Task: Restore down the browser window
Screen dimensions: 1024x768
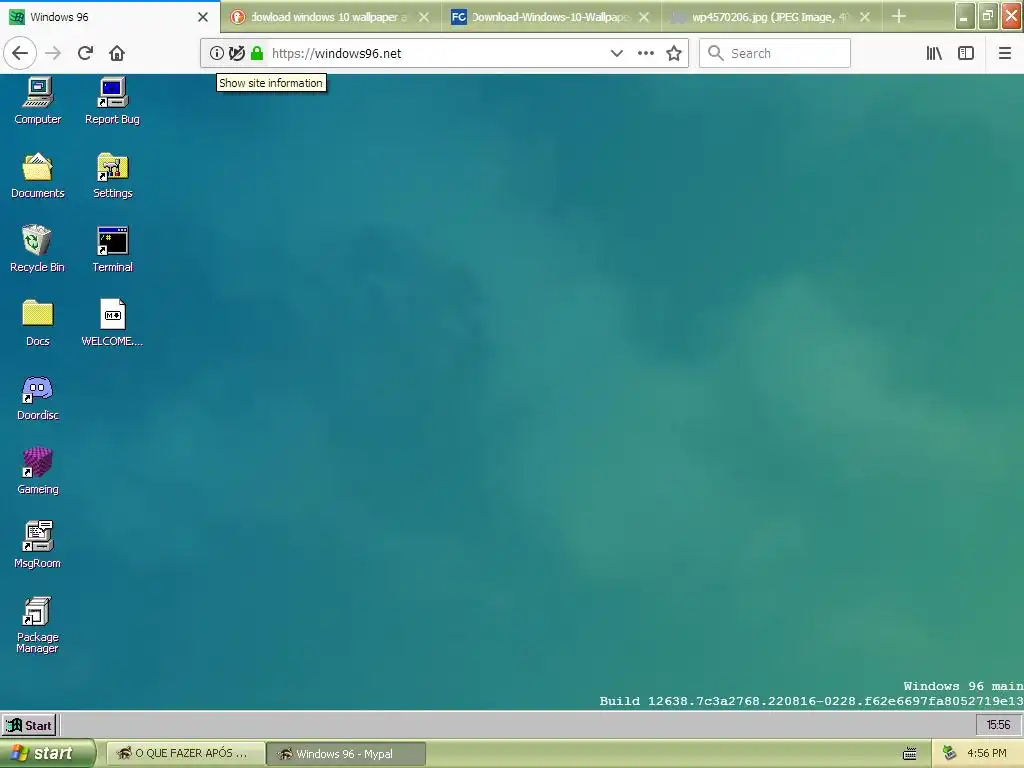Action: (x=988, y=16)
